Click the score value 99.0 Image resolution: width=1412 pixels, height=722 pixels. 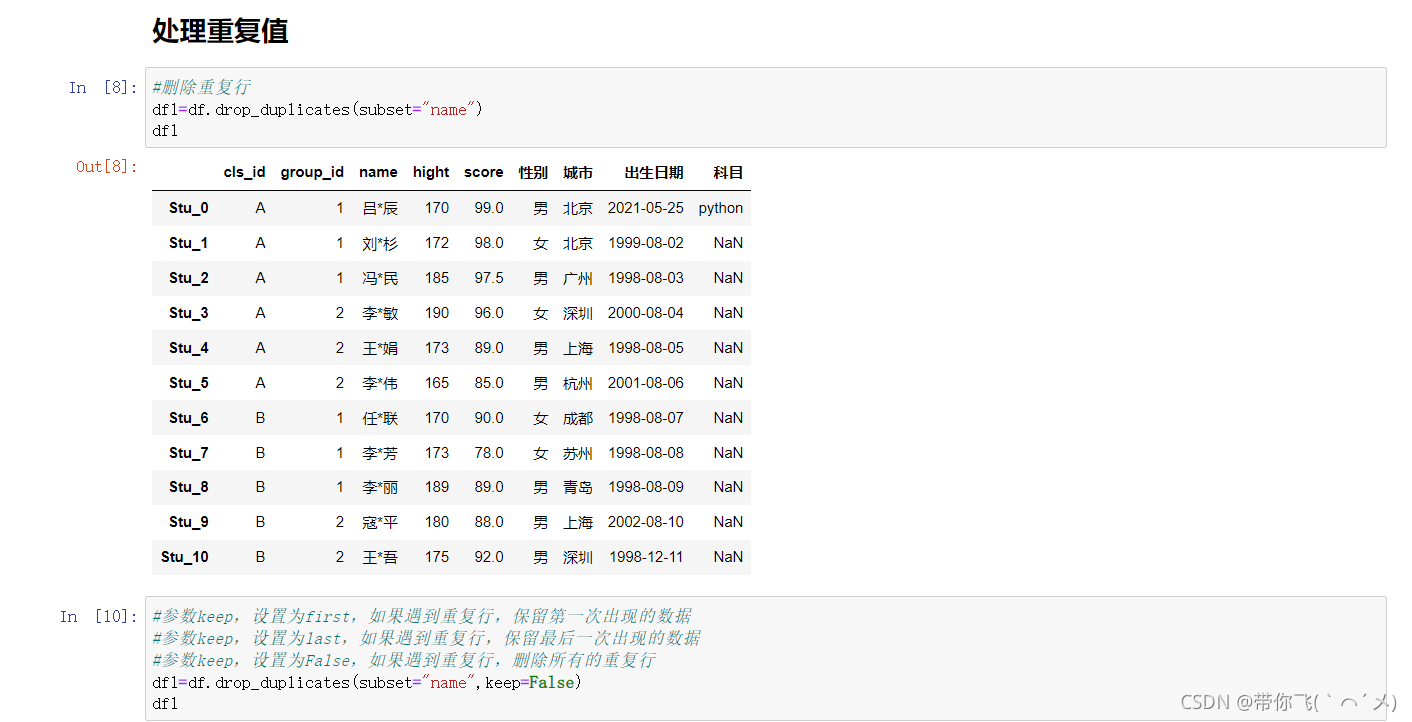[489, 208]
